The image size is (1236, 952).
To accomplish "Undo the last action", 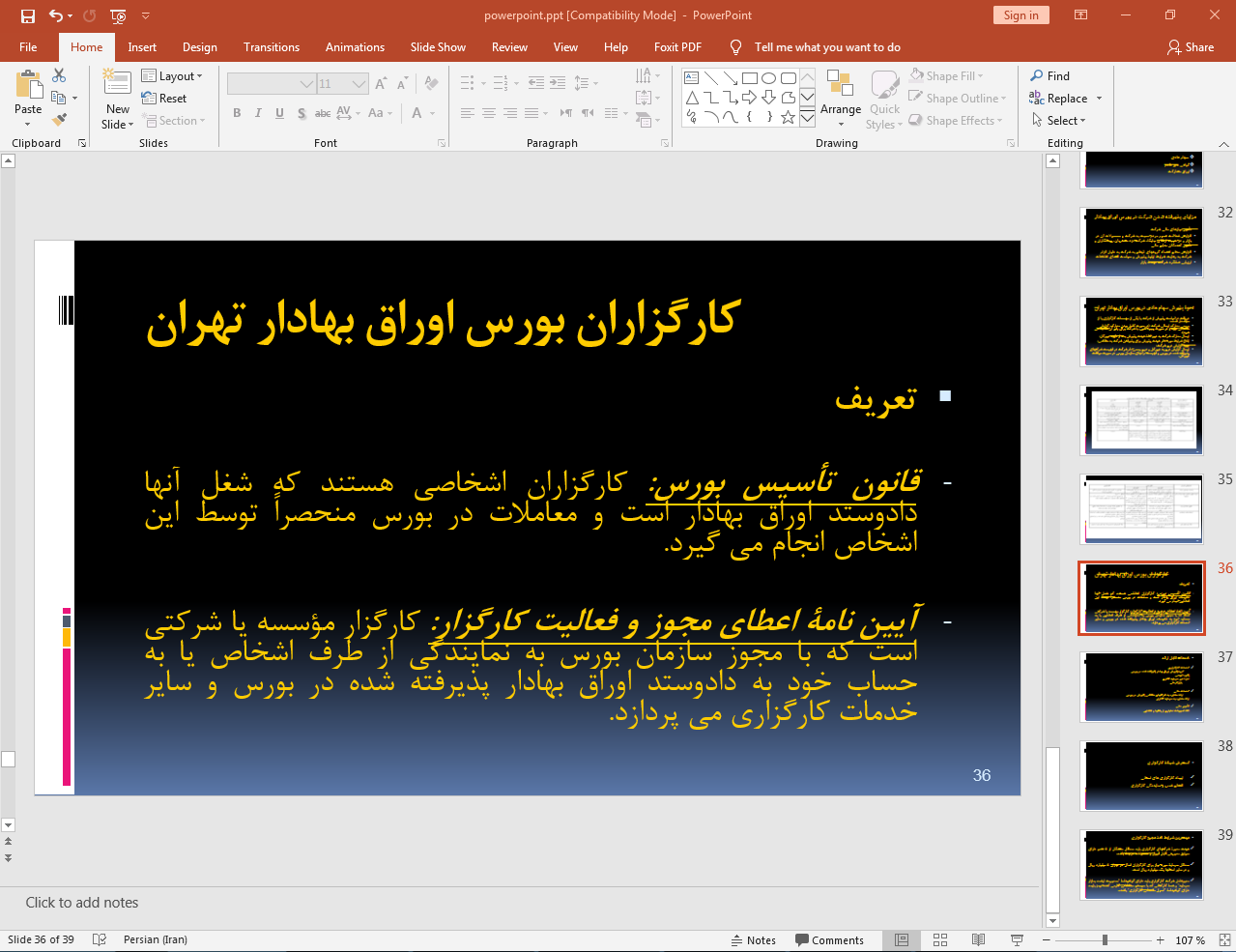I will pos(56,15).
